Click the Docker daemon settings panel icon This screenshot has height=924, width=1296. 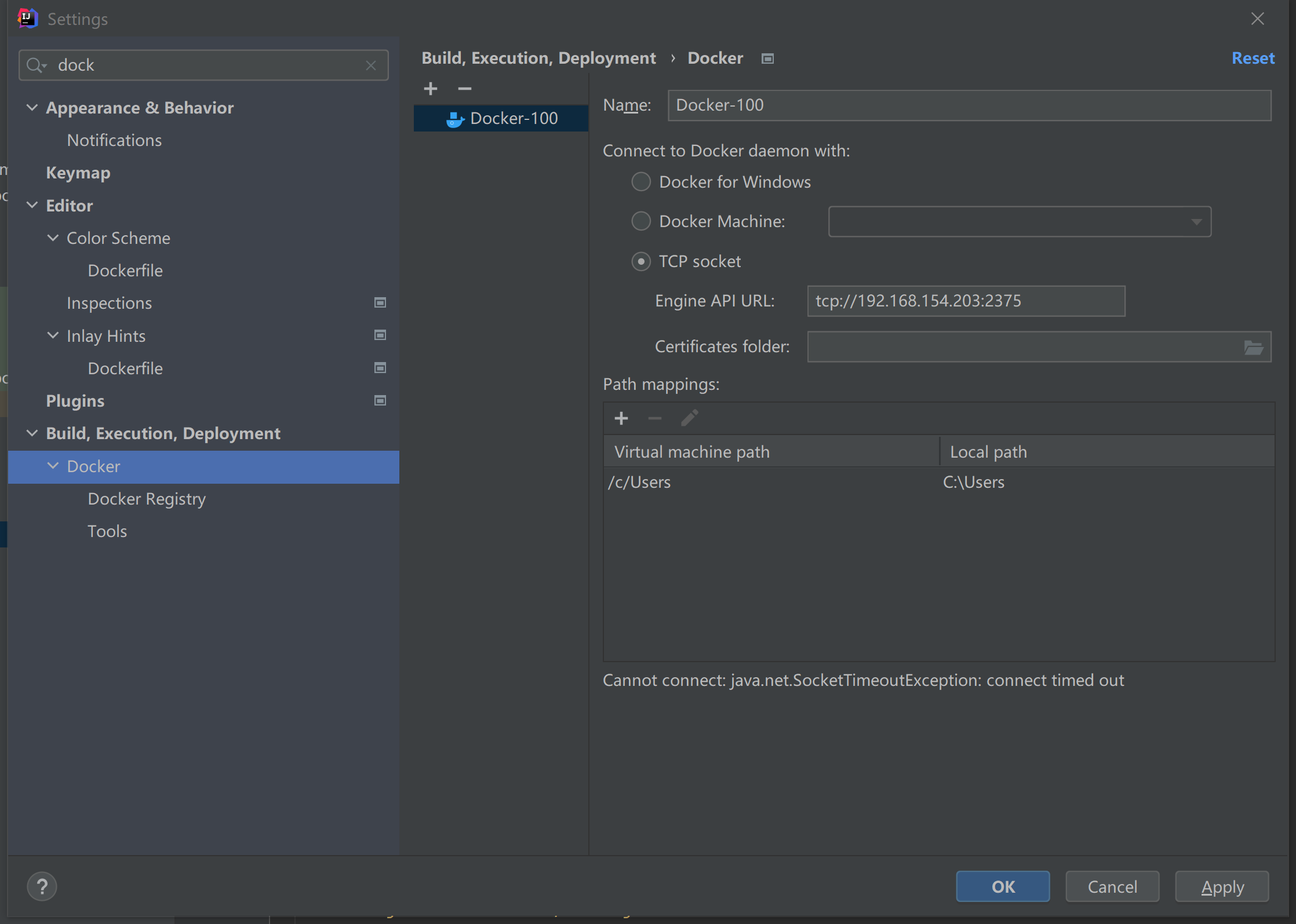click(768, 58)
